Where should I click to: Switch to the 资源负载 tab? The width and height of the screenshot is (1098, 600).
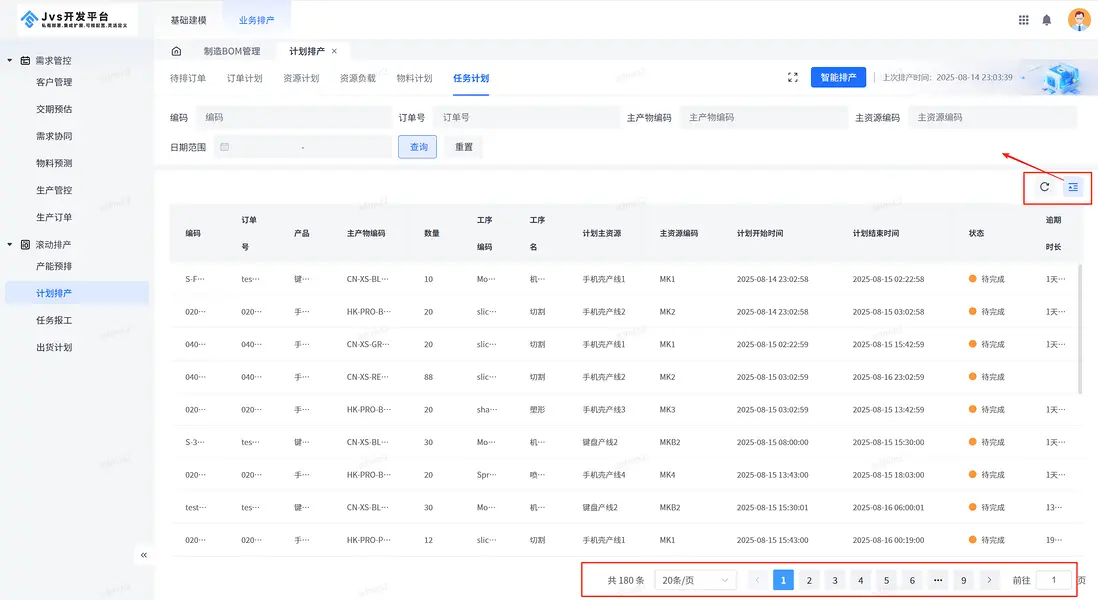(x=357, y=78)
